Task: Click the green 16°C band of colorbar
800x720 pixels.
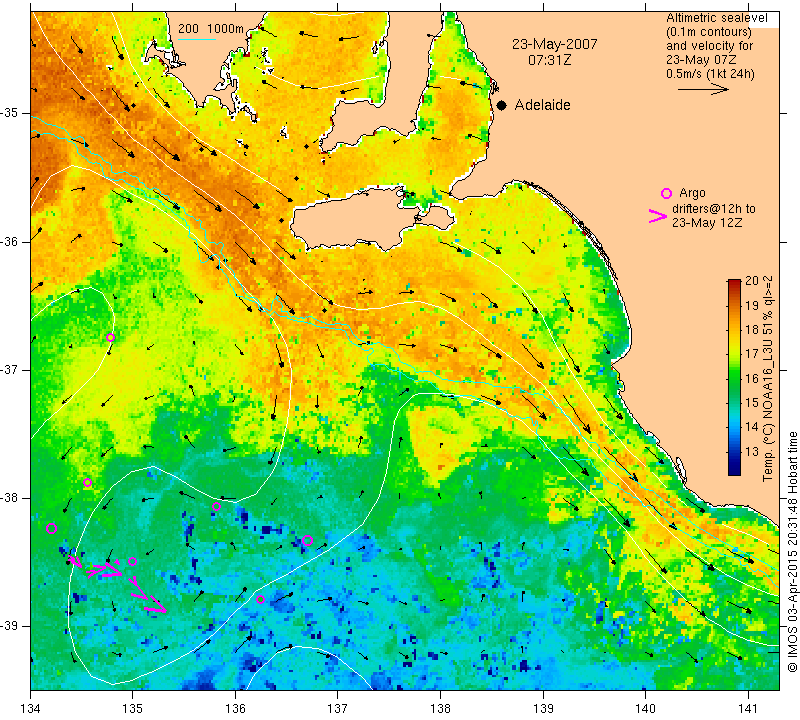Action: (734, 378)
